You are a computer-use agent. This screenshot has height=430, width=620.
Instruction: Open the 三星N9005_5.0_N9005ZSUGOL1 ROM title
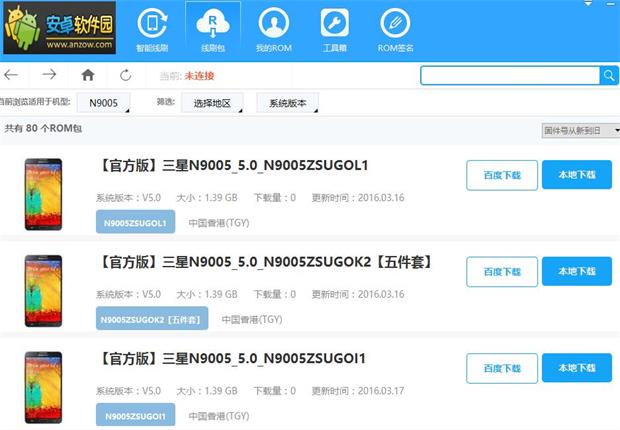[x=233, y=165]
